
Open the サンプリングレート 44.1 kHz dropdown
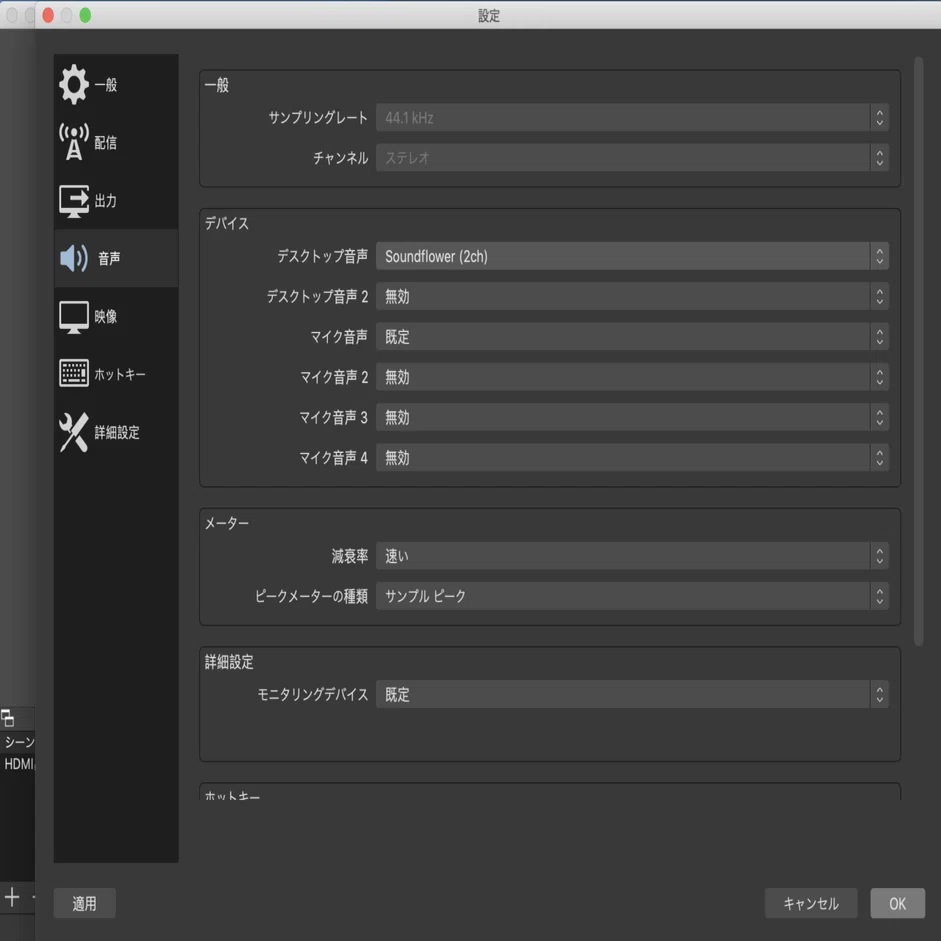(x=632, y=118)
